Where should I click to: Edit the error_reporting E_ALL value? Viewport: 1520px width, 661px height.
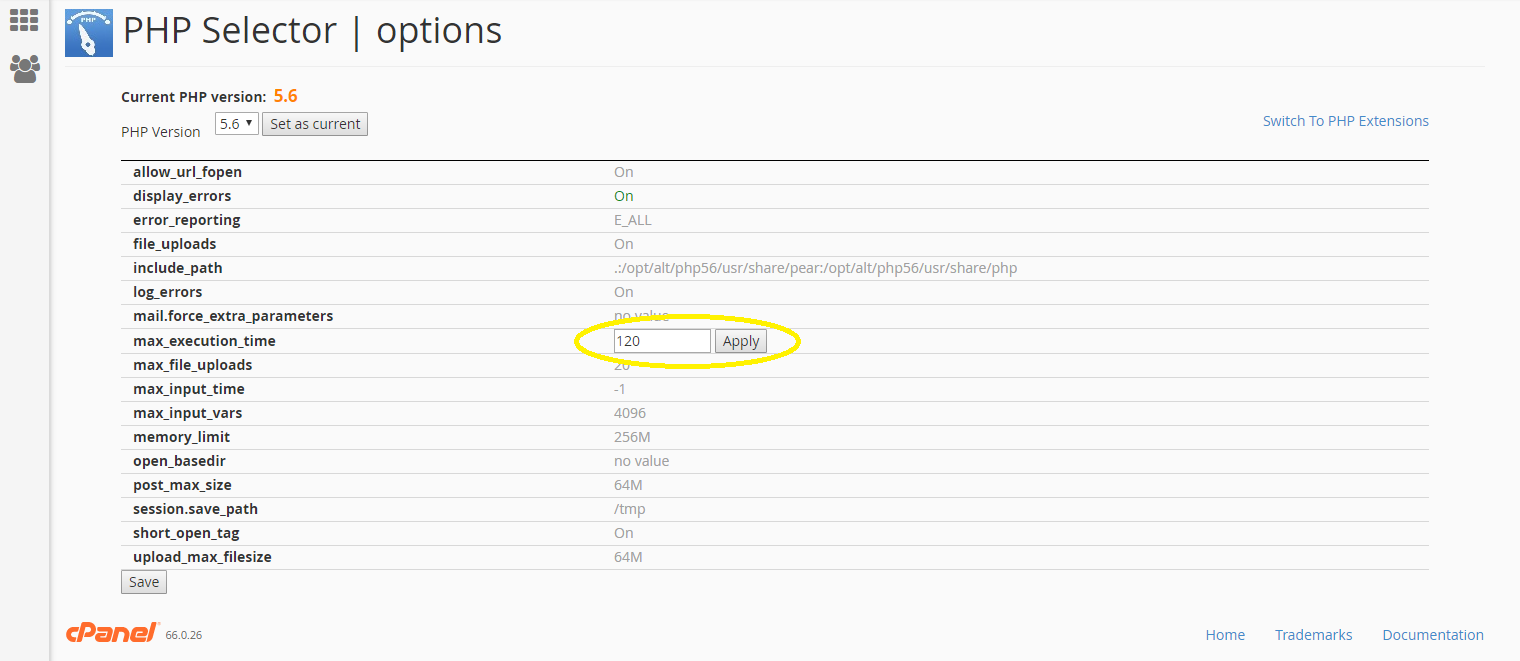click(633, 220)
